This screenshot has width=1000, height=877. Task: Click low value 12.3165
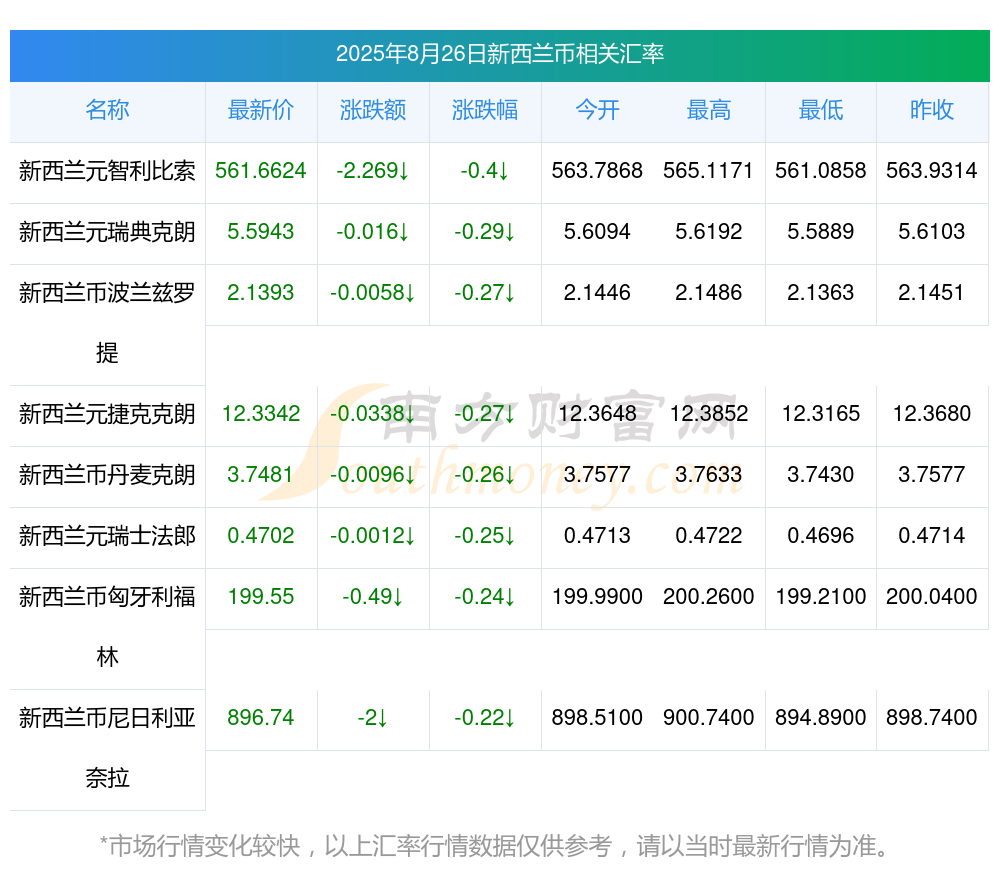click(821, 414)
